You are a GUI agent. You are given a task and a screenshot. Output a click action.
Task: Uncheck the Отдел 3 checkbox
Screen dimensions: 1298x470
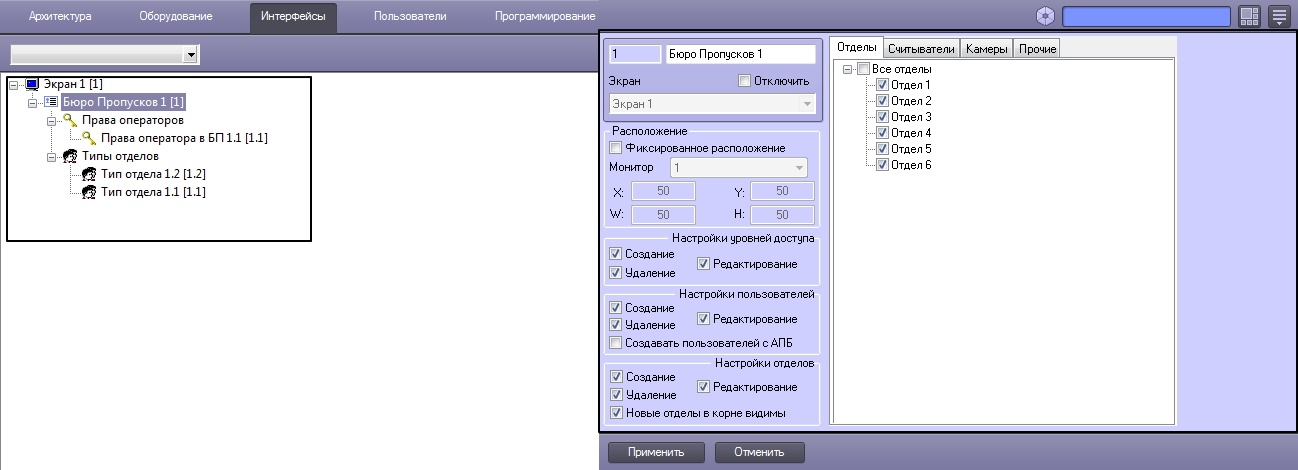pyautogui.click(x=882, y=117)
